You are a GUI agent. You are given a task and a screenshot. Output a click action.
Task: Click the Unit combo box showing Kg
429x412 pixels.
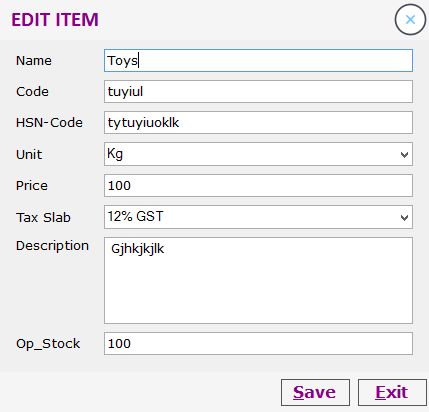tap(258, 154)
